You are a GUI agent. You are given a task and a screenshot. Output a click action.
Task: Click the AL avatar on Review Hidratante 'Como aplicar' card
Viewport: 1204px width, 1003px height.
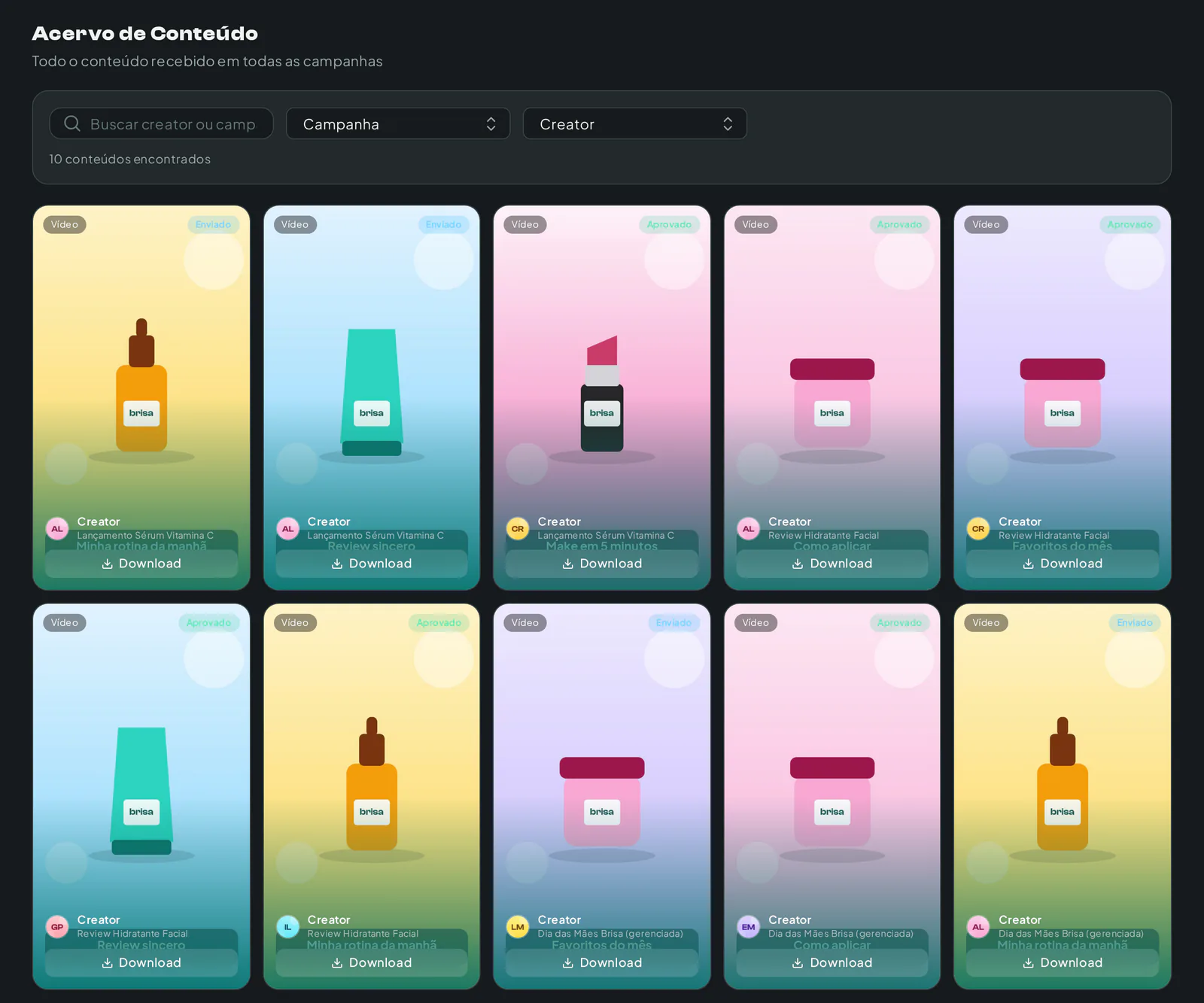(748, 528)
